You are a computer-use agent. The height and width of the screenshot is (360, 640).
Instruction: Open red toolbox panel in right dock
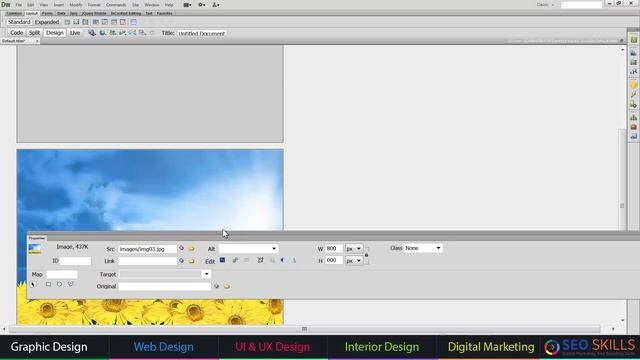633,127
